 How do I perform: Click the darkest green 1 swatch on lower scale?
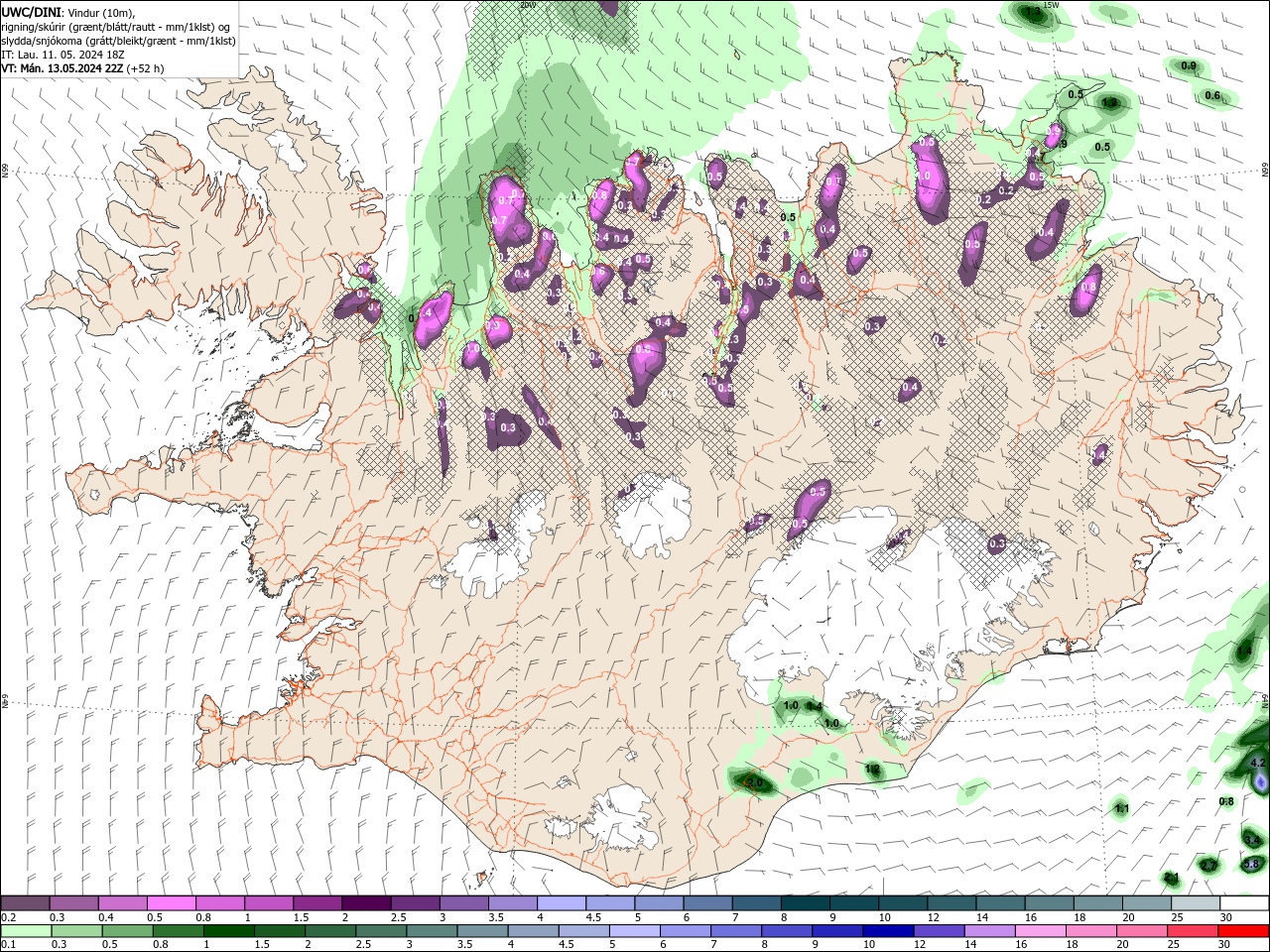coord(228,931)
